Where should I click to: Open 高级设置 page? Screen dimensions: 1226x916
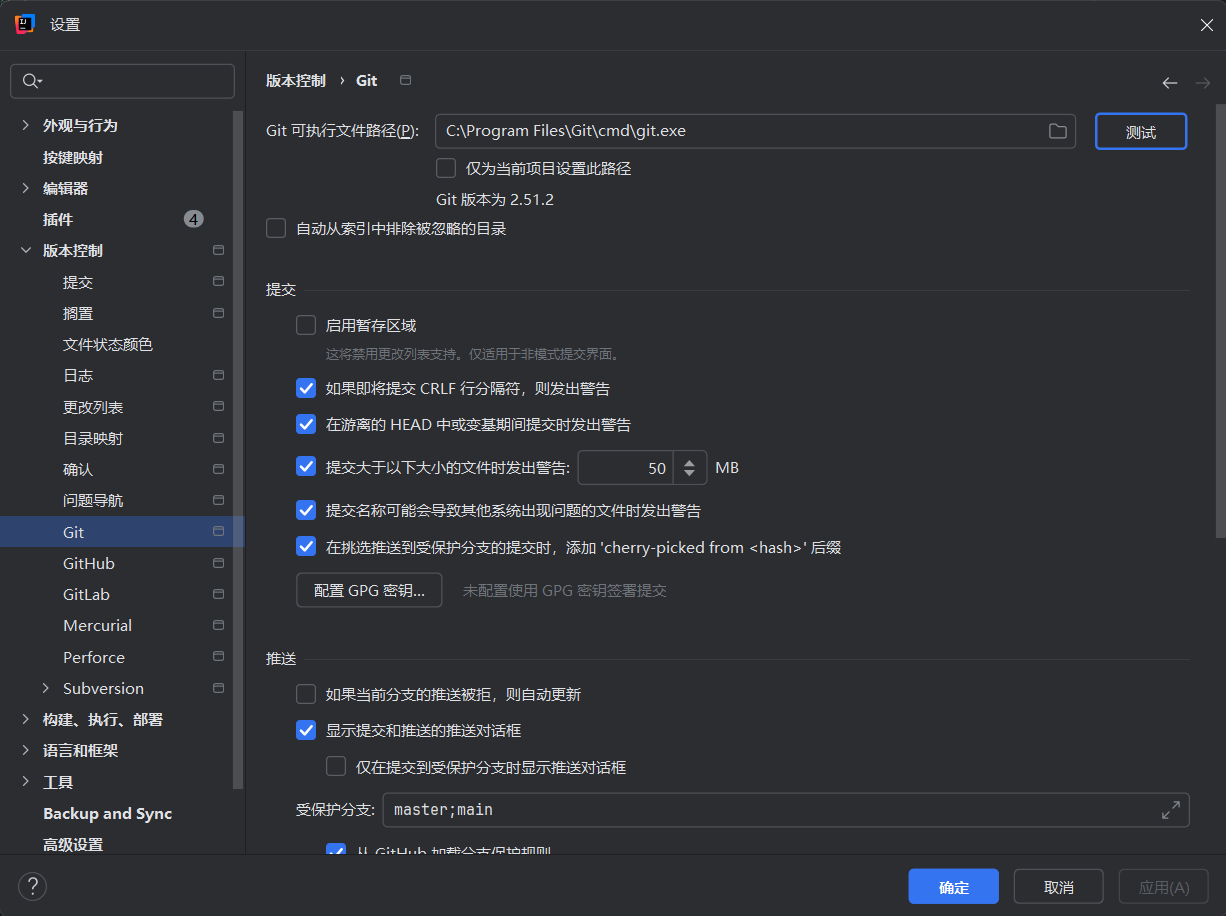tap(73, 844)
